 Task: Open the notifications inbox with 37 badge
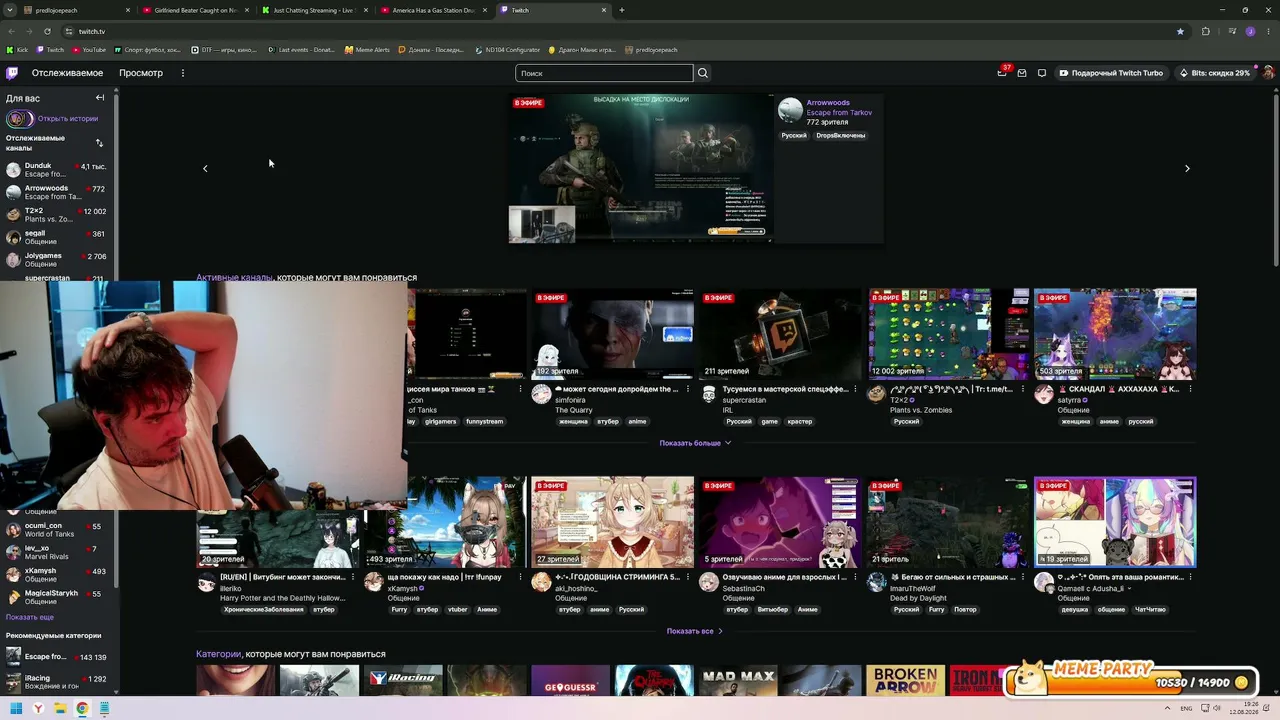[x=1002, y=73]
